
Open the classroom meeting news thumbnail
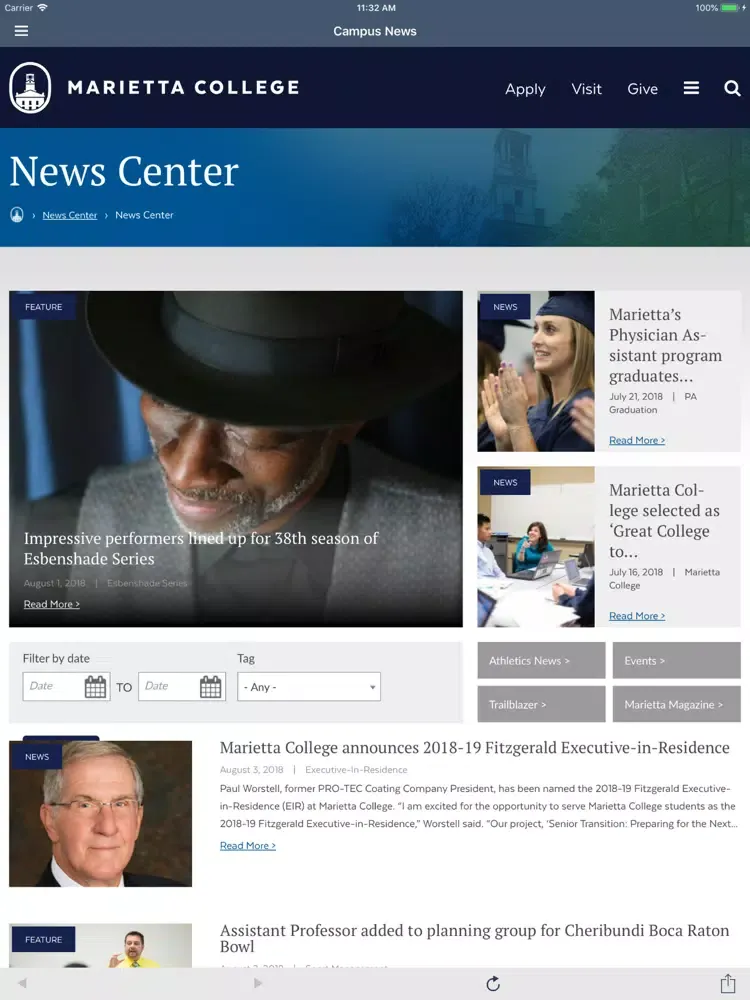[536, 547]
